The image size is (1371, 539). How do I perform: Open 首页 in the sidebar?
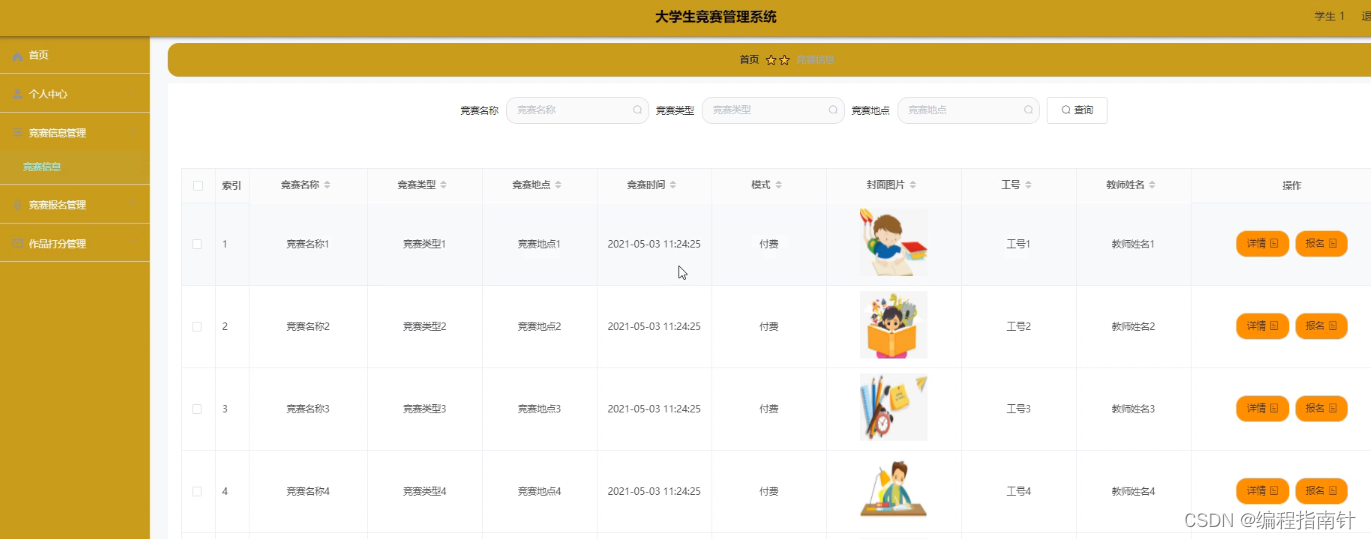[x=75, y=55]
